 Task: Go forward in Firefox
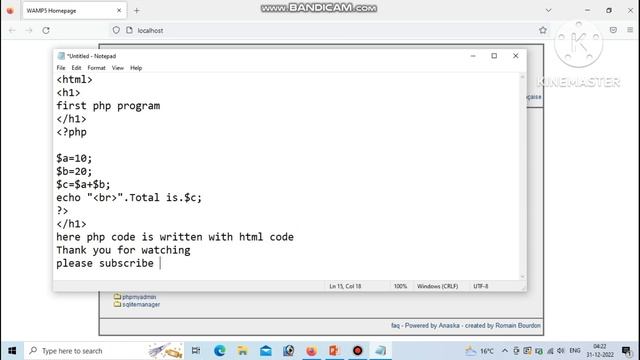point(29,30)
